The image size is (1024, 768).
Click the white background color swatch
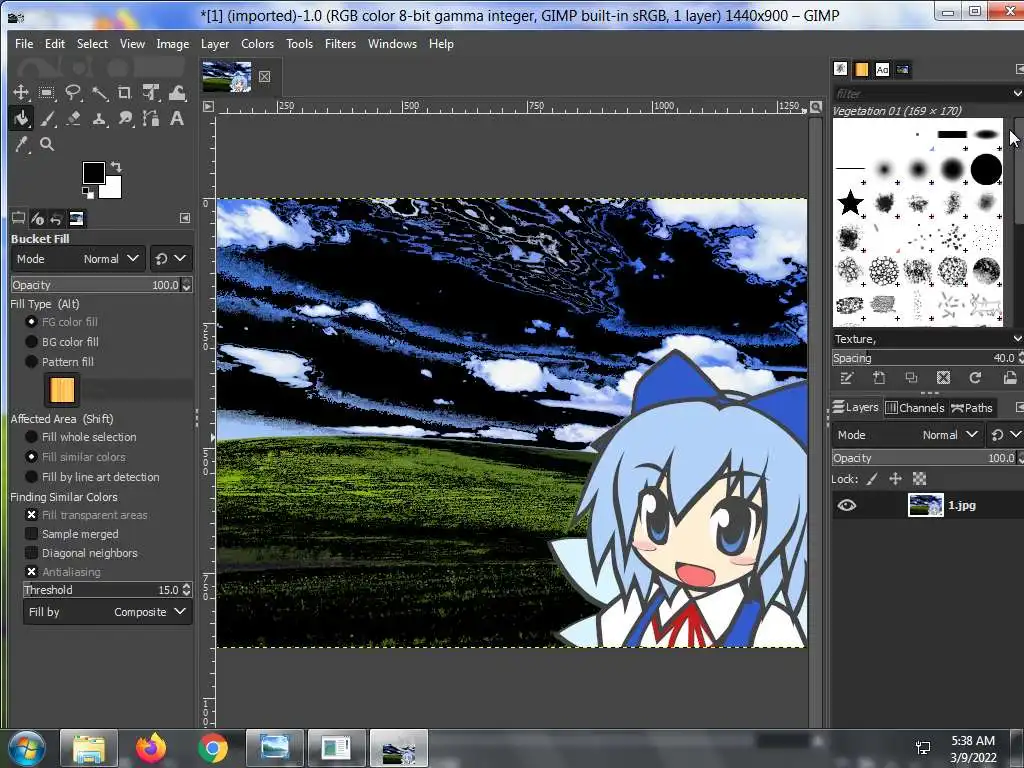click(112, 189)
